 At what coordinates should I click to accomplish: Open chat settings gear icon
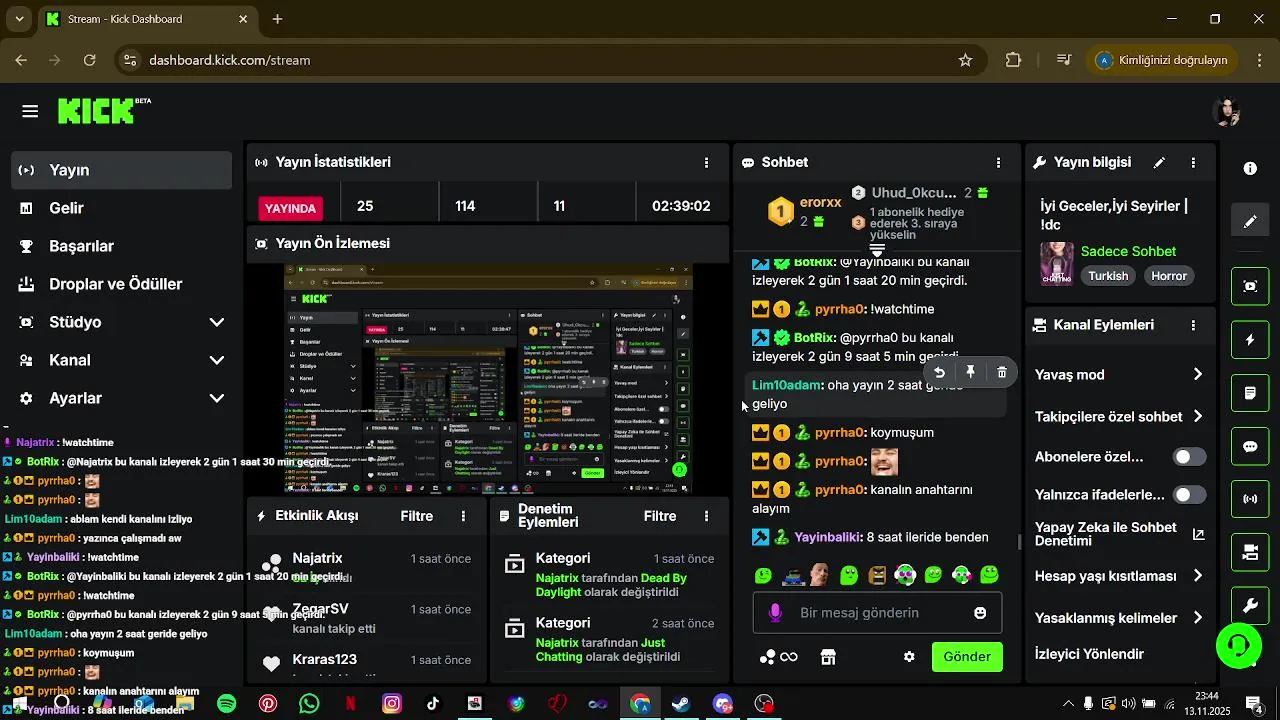(909, 657)
